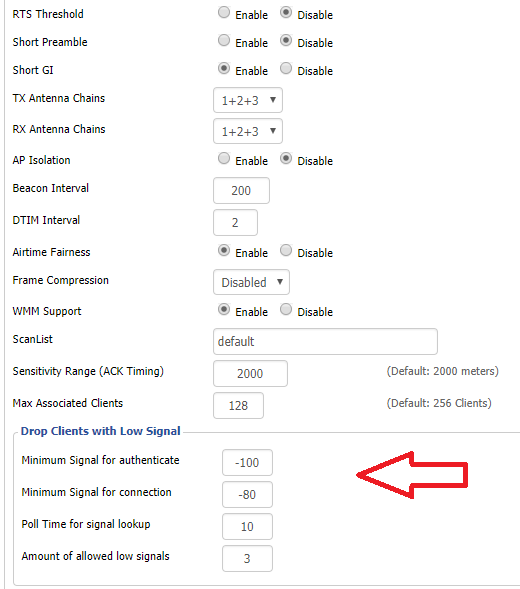Disable WMM Support radio button
Screen dimensions: 520x589
tap(286, 310)
